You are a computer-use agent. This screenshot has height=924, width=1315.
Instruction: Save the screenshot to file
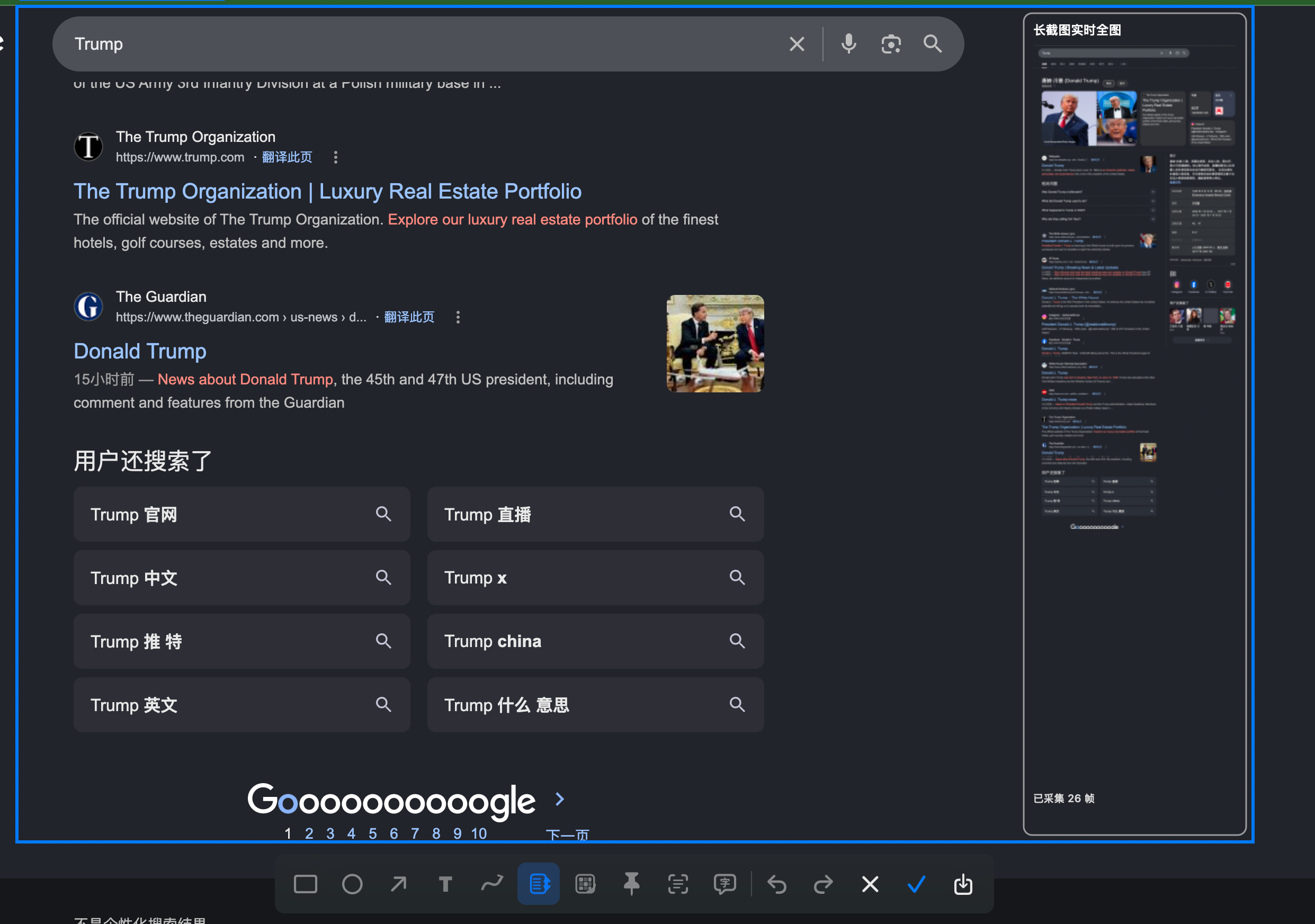tap(963, 884)
